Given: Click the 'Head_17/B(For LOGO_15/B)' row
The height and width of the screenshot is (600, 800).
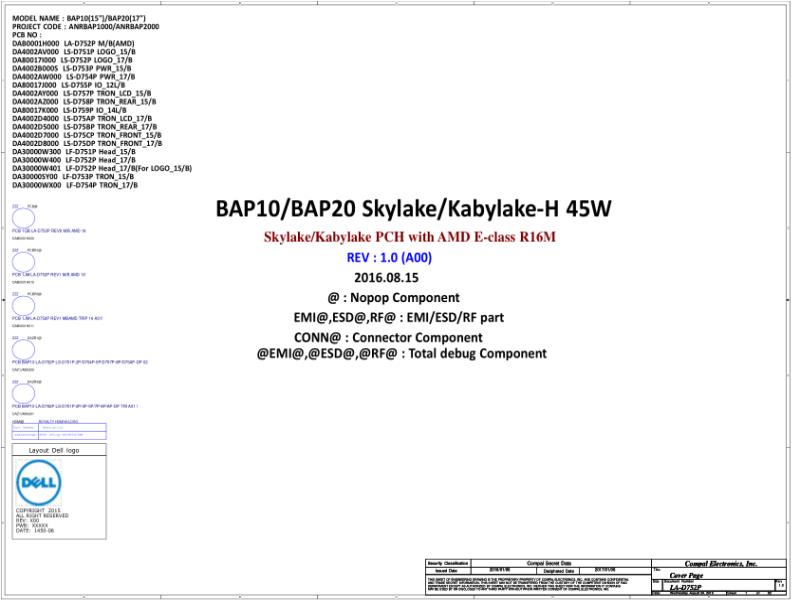Looking at the screenshot, I should [102, 168].
